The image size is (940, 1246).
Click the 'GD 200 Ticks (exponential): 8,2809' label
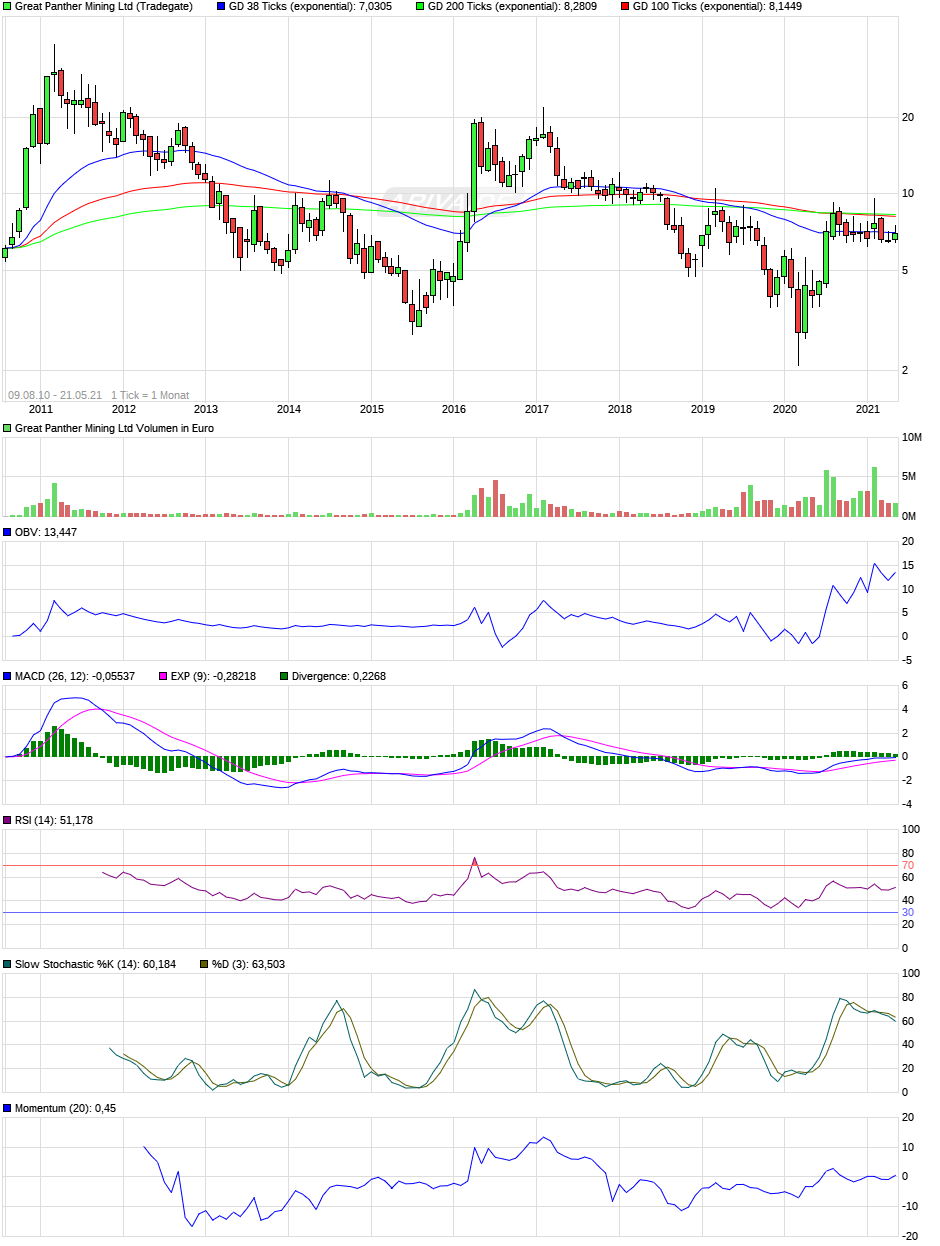[513, 6]
